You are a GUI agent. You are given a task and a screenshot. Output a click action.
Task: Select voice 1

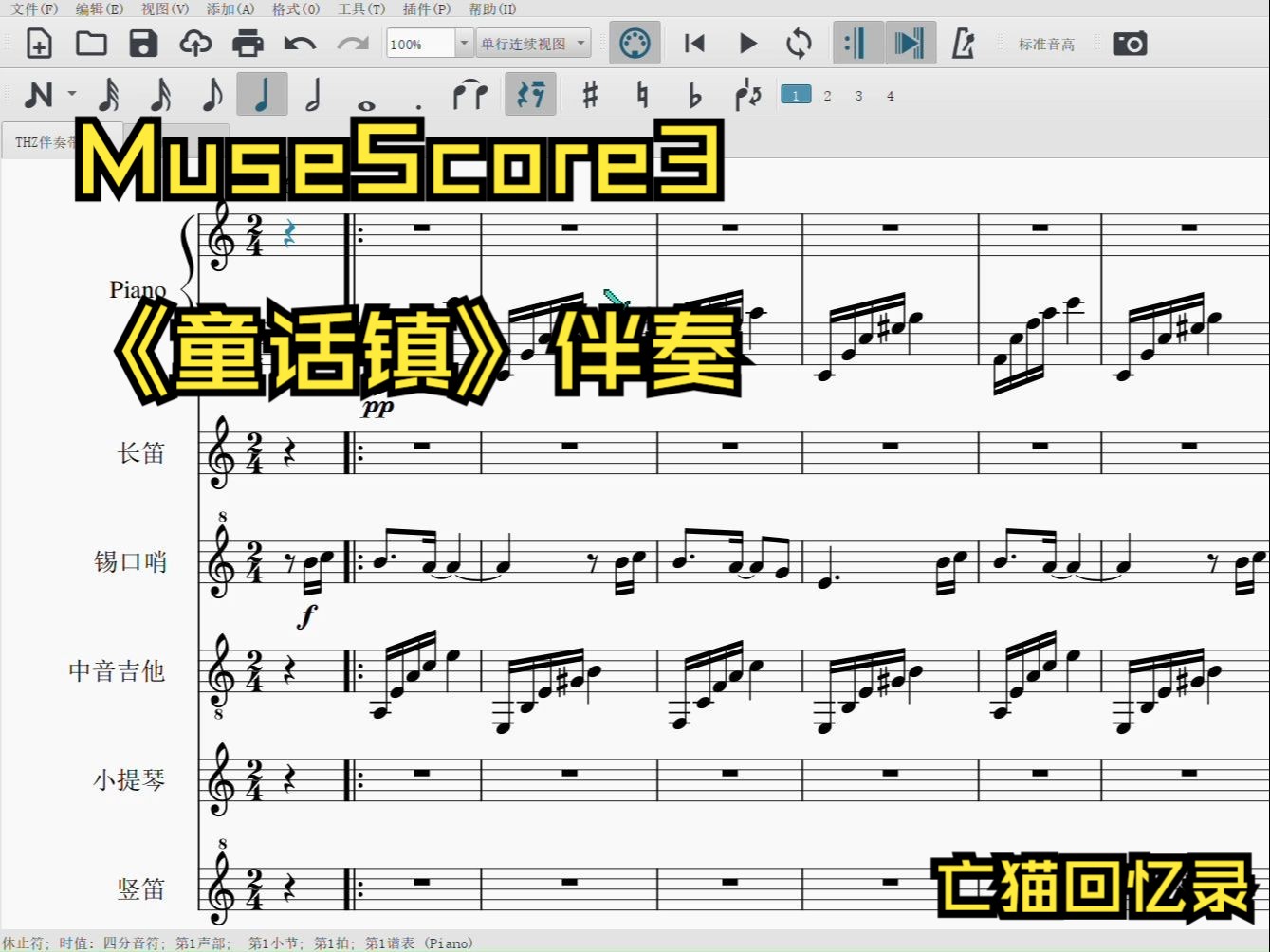point(796,95)
